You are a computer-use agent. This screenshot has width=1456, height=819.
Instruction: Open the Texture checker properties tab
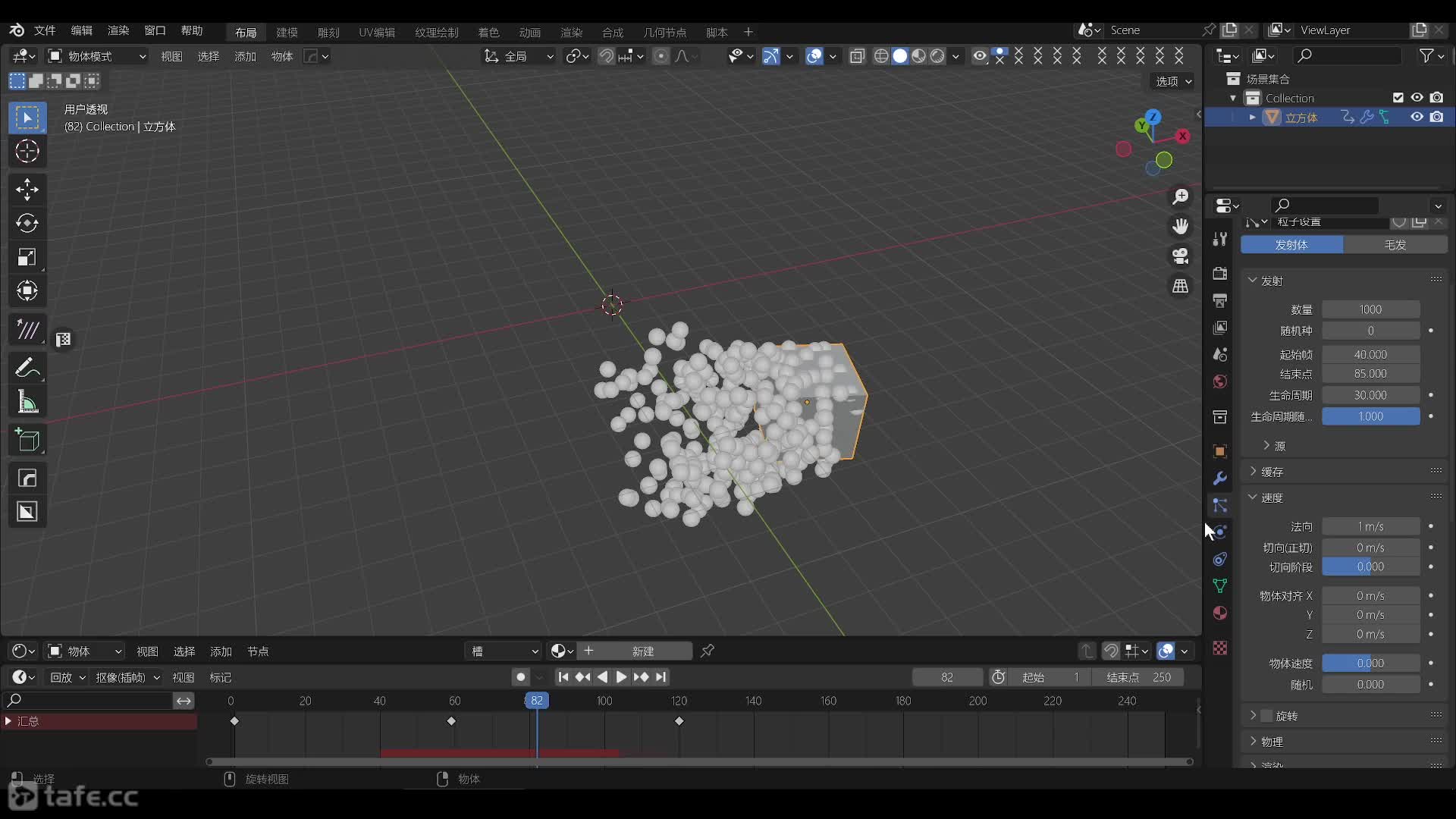pos(1219,648)
